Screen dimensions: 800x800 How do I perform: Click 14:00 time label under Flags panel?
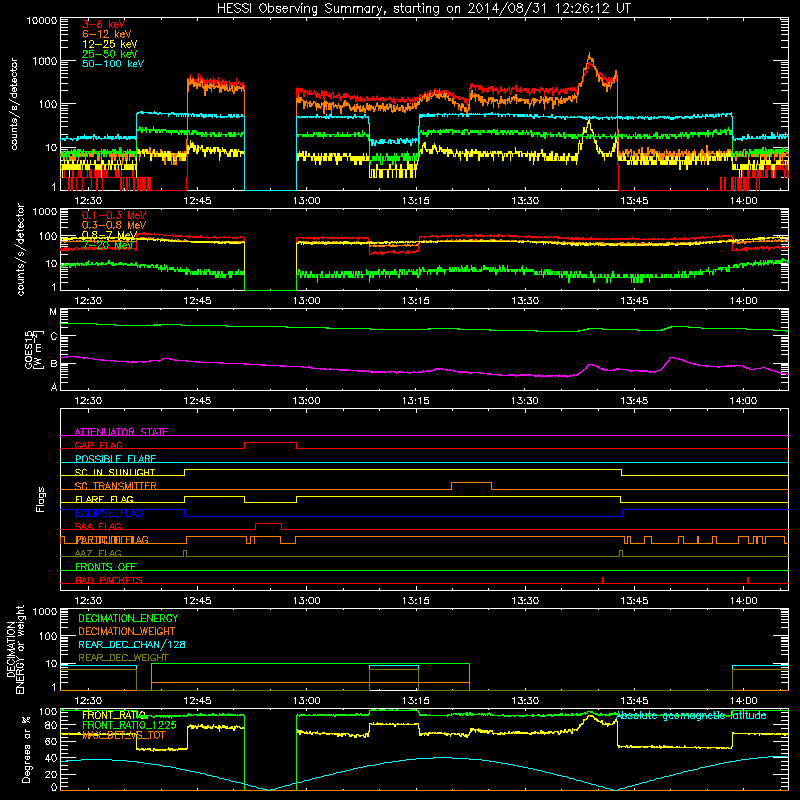pyautogui.click(x=743, y=601)
